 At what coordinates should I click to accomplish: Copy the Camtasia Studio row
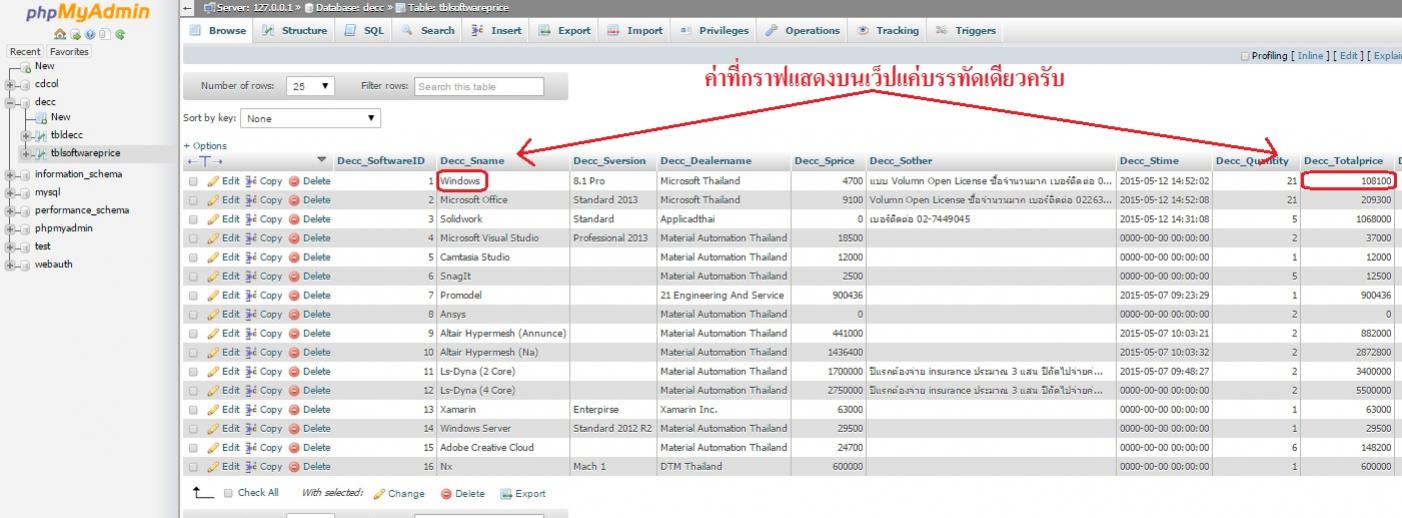tap(264, 257)
